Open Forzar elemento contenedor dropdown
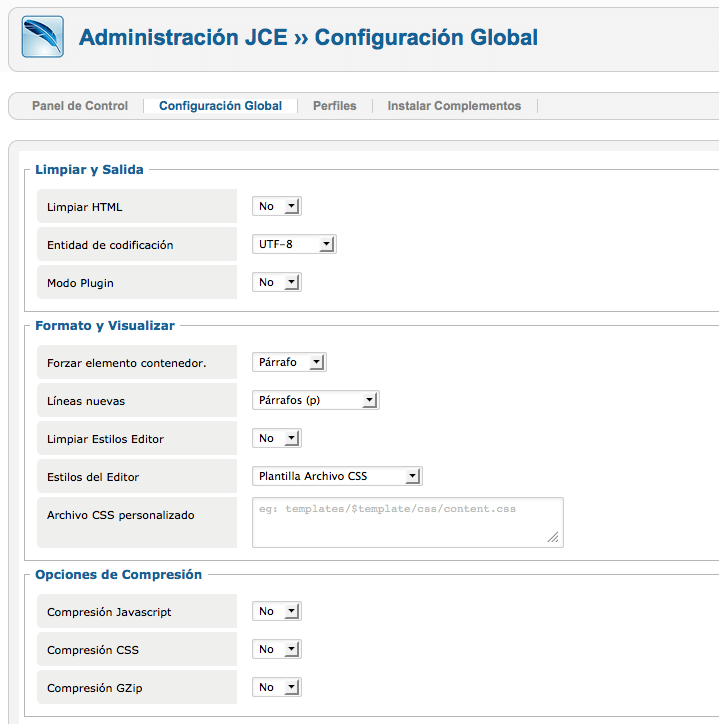 [x=289, y=362]
